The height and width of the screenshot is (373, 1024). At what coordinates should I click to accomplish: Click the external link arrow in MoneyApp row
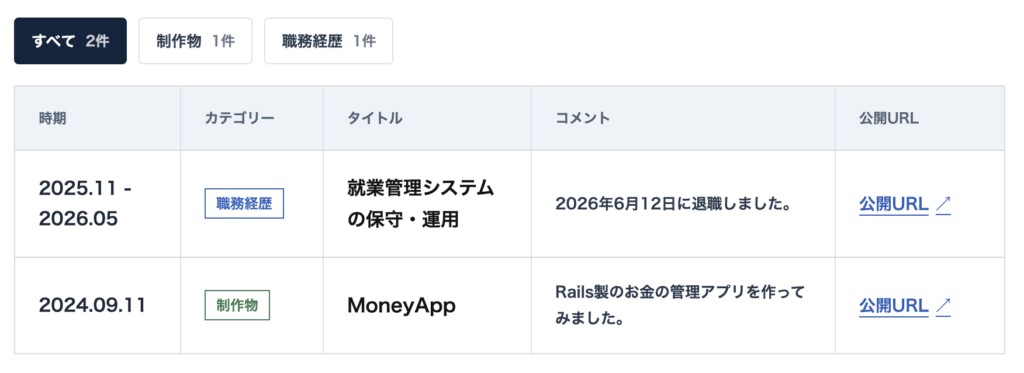[x=943, y=306]
